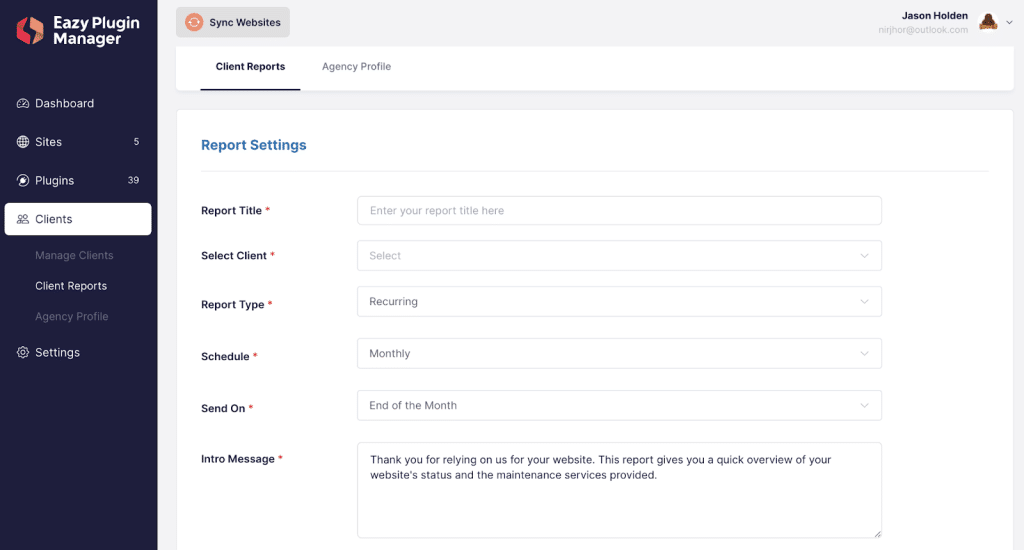Open the Report Type dropdown
Viewport: 1024px width, 550px height.
(x=619, y=301)
